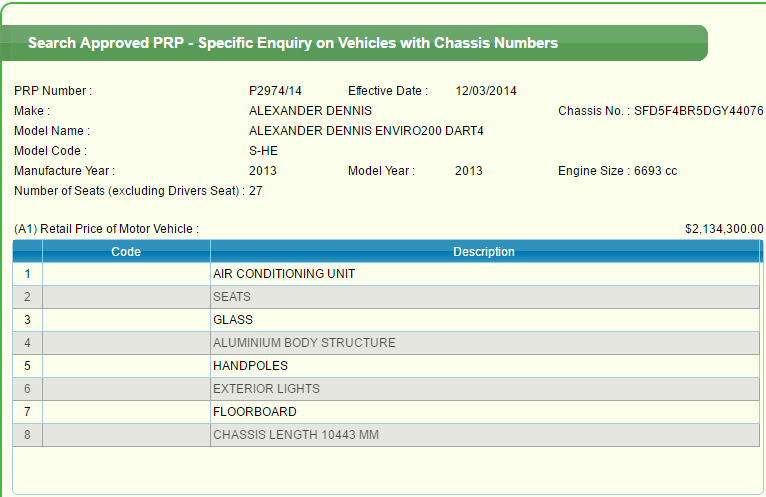Select the EXTERIOR LIGHTS row

[x=266, y=389]
